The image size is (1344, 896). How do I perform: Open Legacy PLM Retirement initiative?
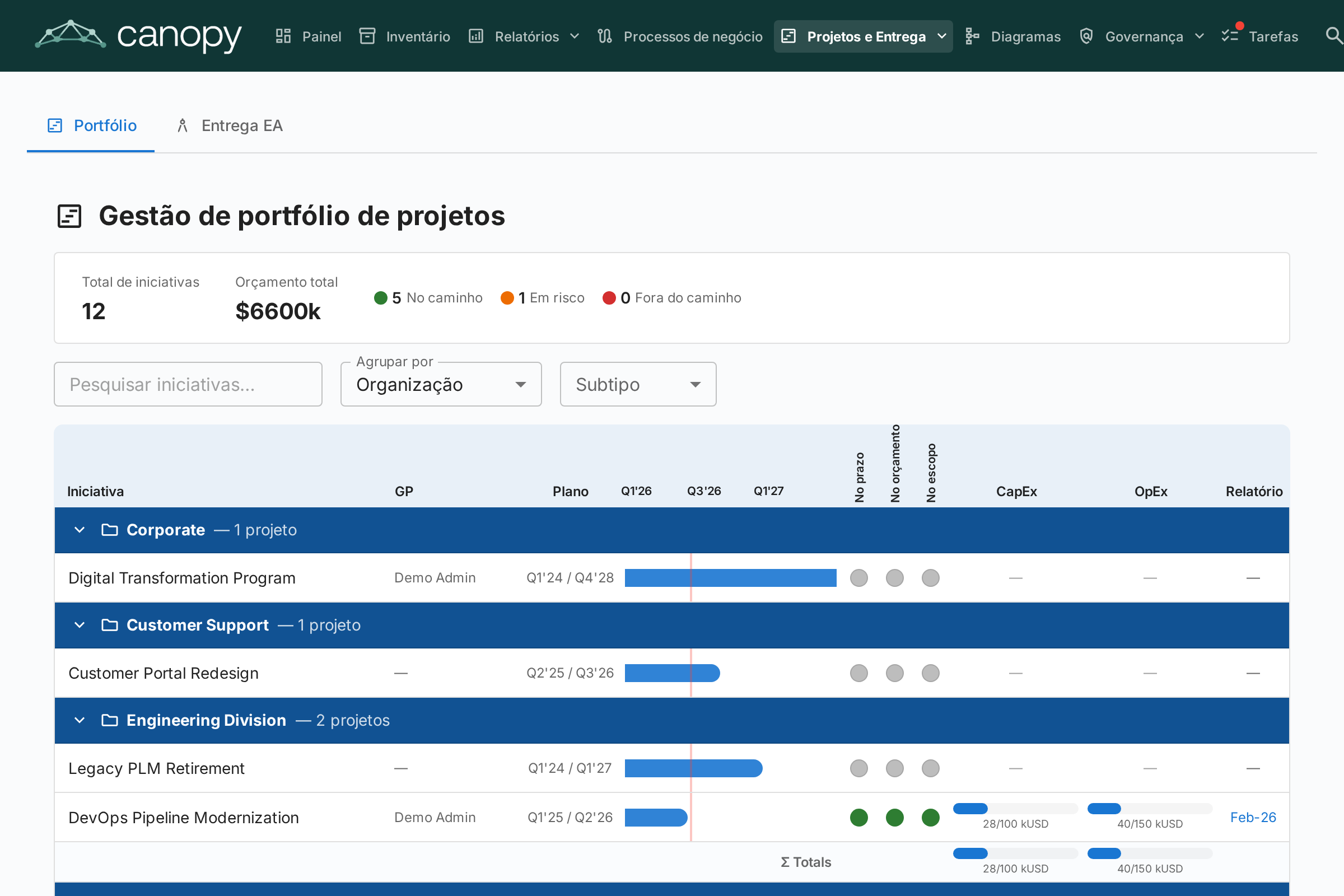(x=157, y=768)
